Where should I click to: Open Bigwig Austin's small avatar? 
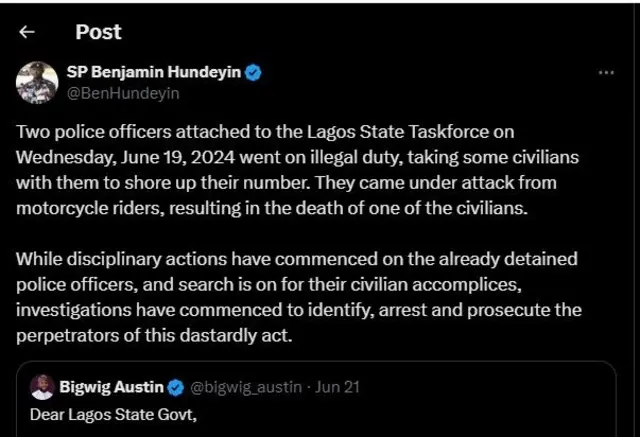click(x=42, y=386)
